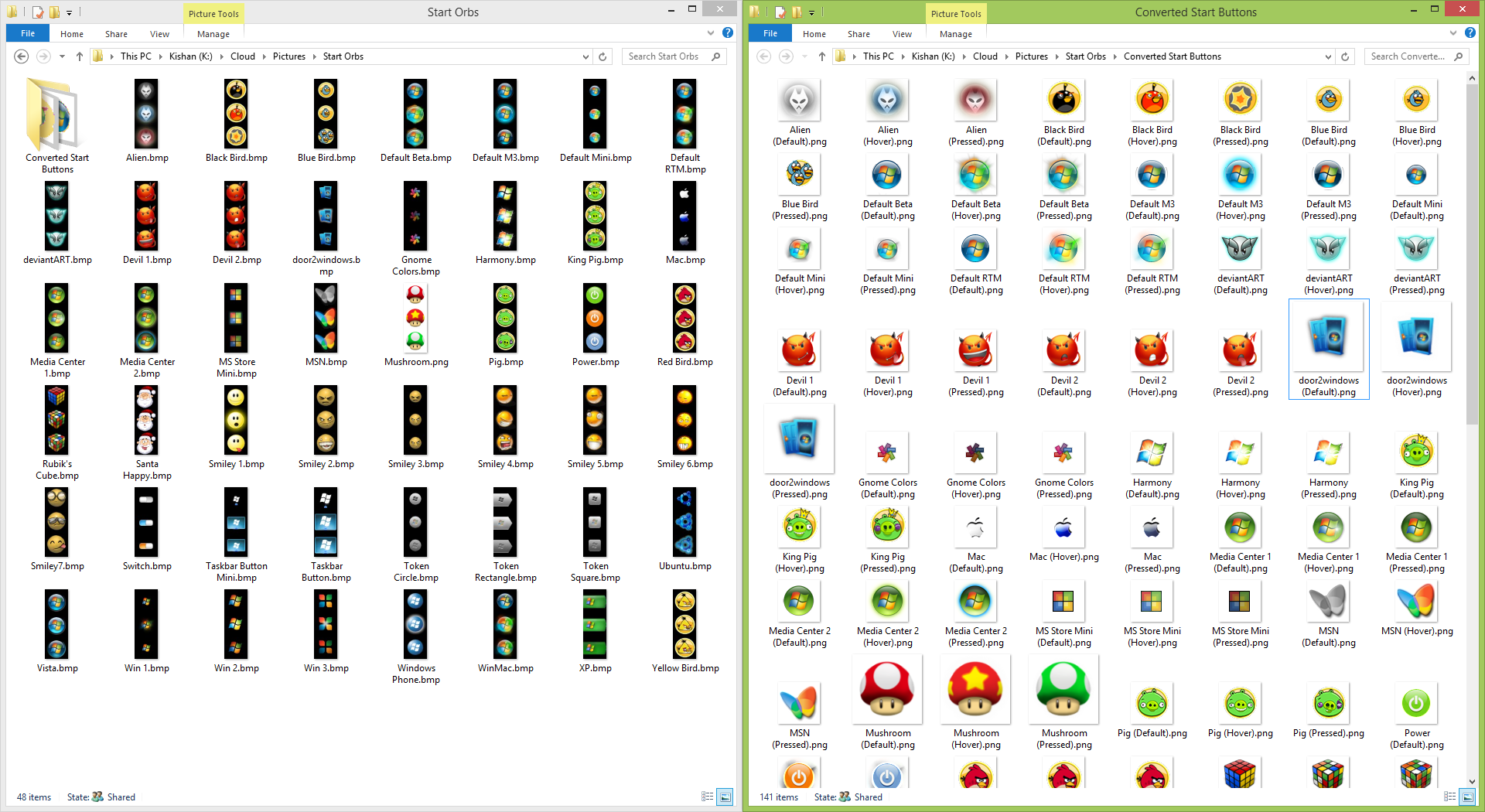The image size is (1485, 812).
Task: Go to Pictures in Converted Start Buttons breadcrumb
Action: coord(1031,56)
